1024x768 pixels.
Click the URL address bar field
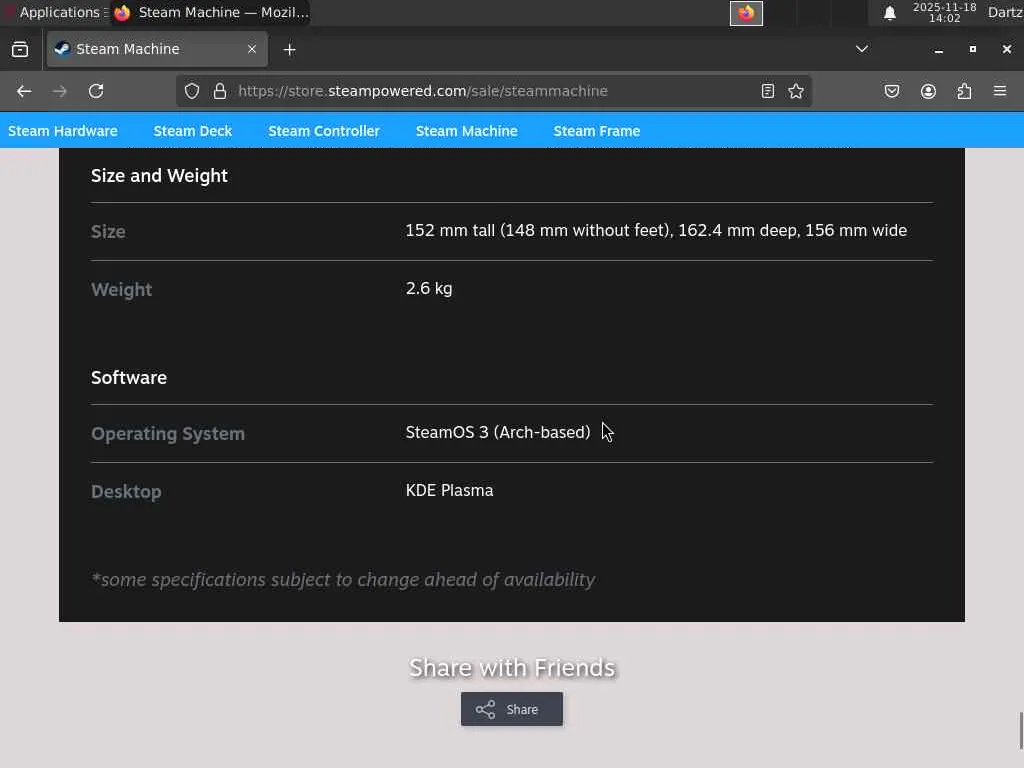pyautogui.click(x=493, y=91)
